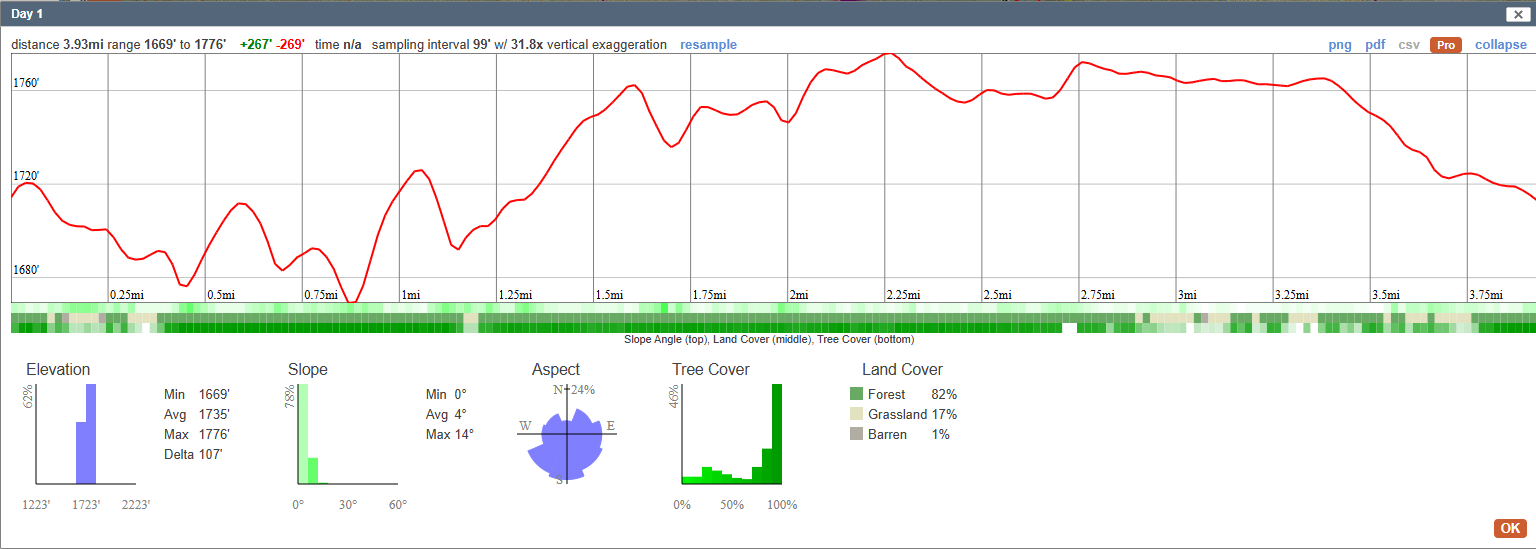
Task: Click the time n/a text
Action: click(x=338, y=45)
